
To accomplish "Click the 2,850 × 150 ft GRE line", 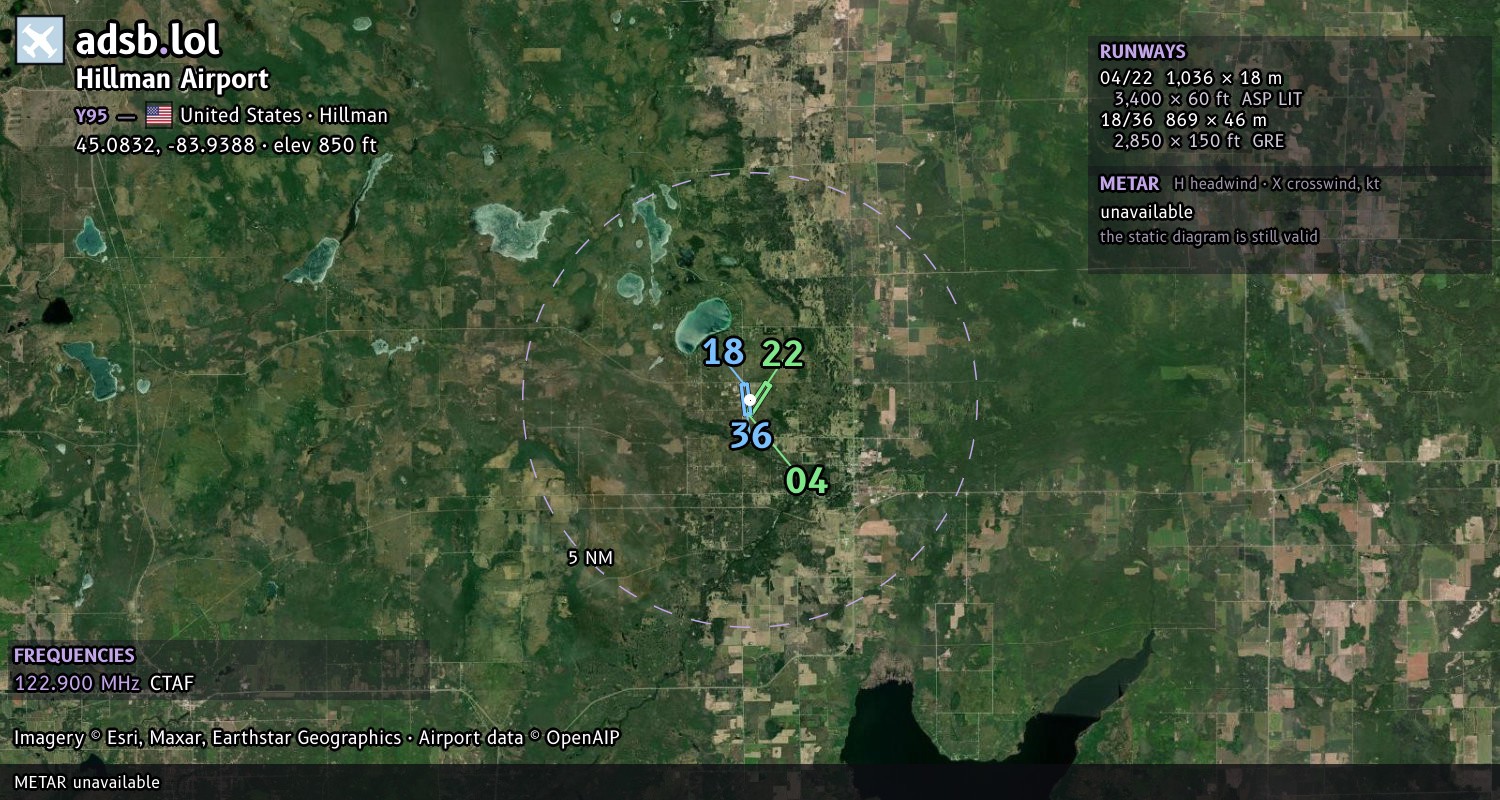I will pyautogui.click(x=1199, y=141).
